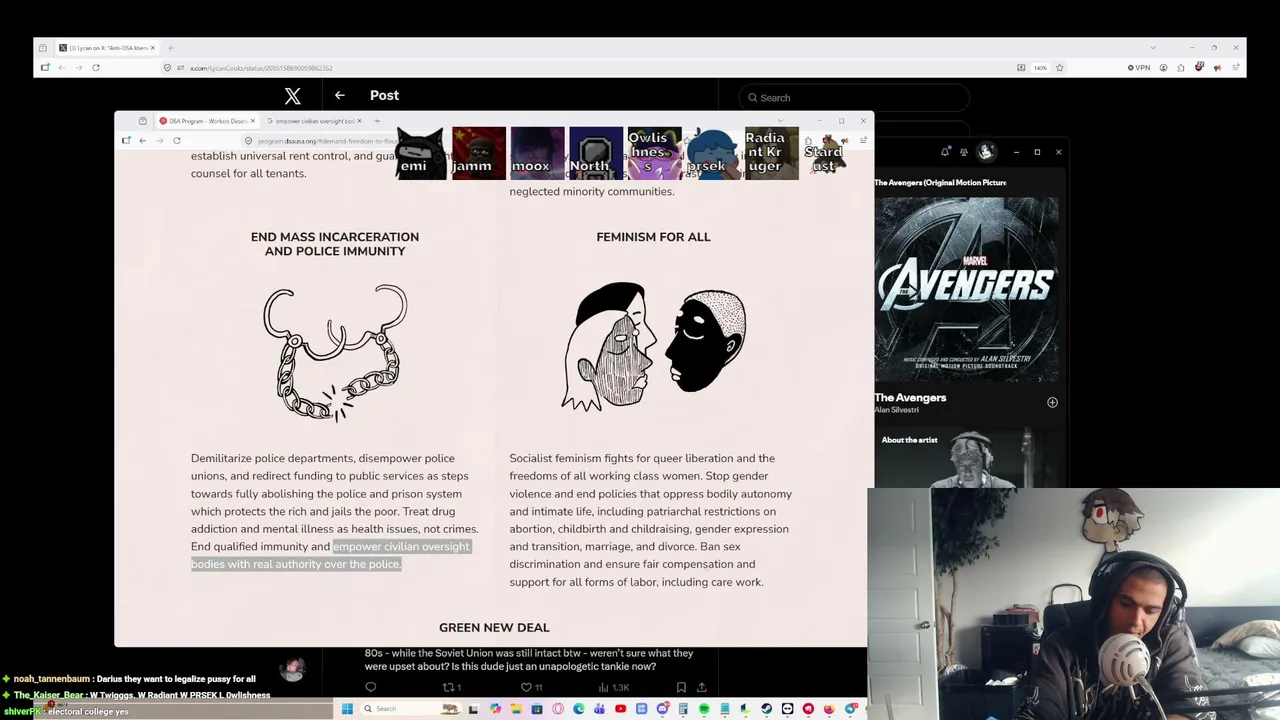1280x720 pixels.
Task: Click the Owlishness avatar in the overlay
Action: pyautogui.click(x=654, y=153)
